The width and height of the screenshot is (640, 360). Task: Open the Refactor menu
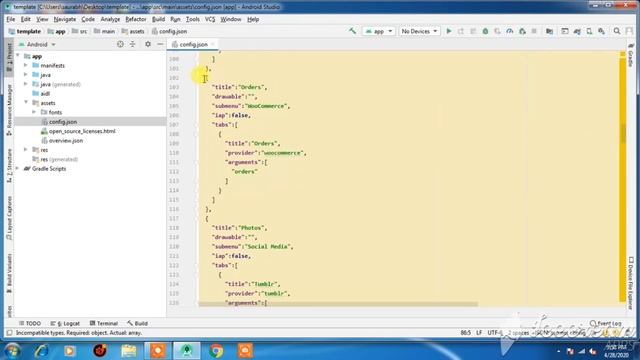click(136, 19)
